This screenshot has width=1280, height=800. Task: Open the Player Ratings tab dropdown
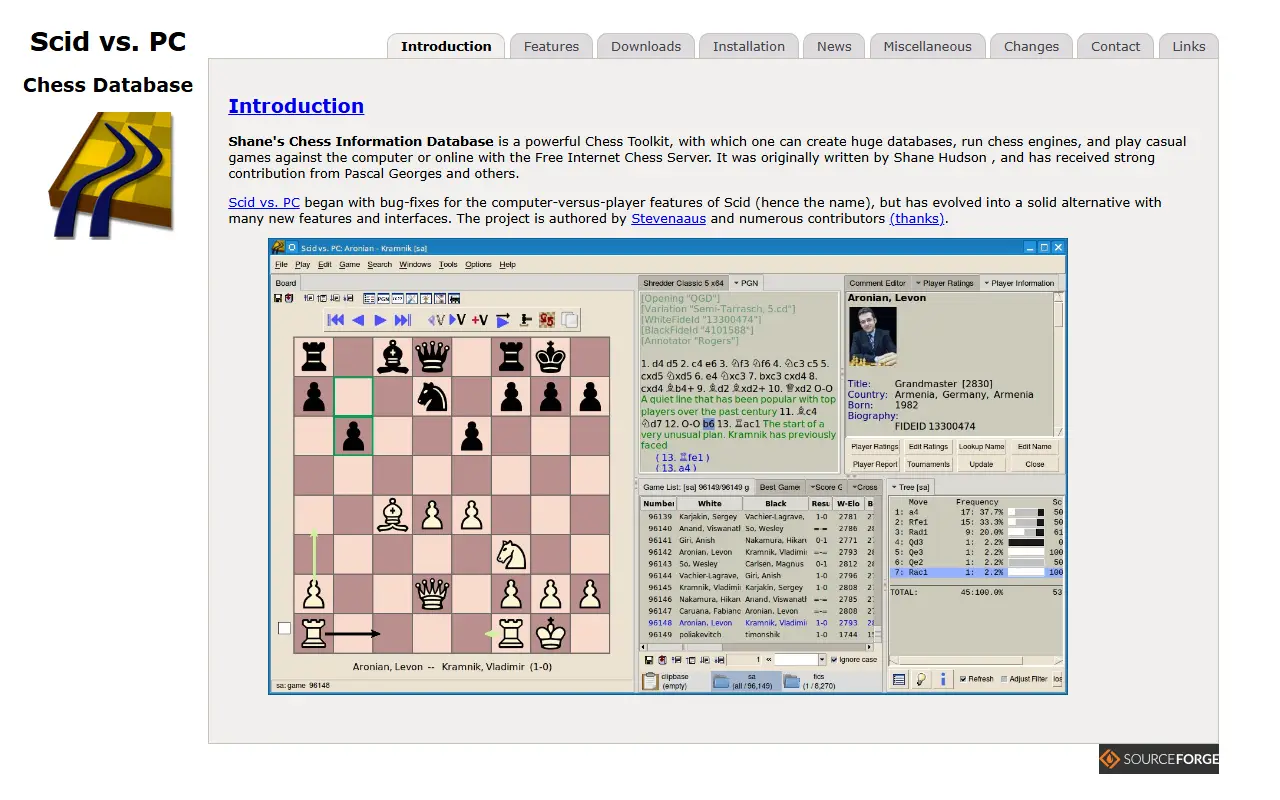tap(918, 283)
